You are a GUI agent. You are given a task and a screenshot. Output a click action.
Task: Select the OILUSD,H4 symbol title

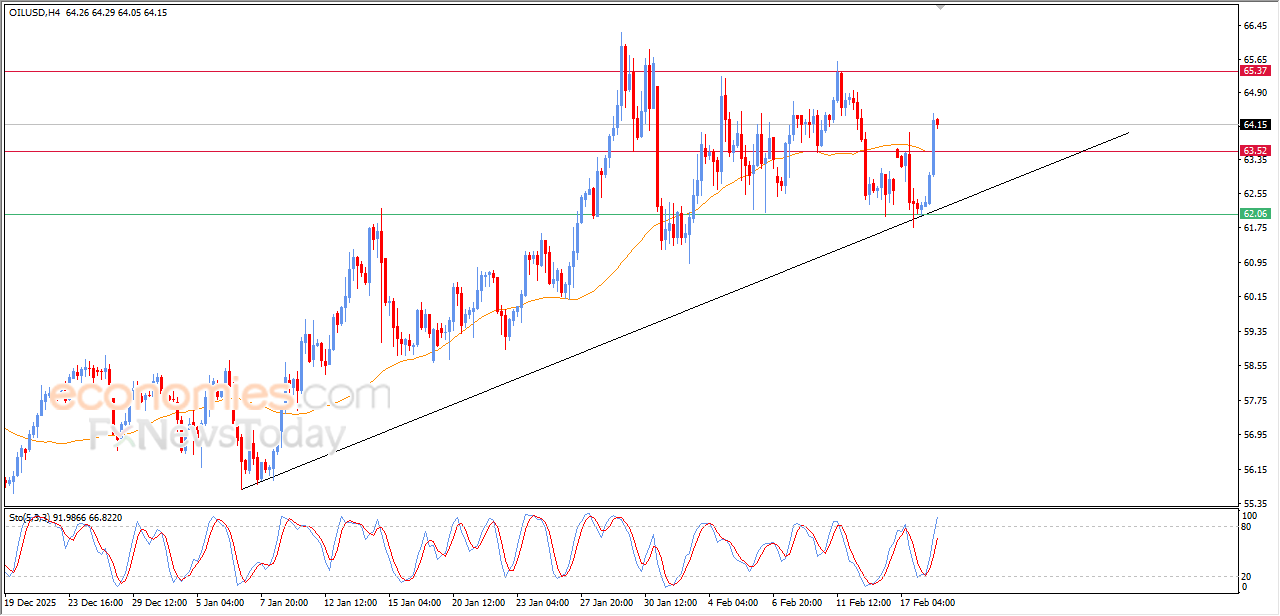[36, 13]
